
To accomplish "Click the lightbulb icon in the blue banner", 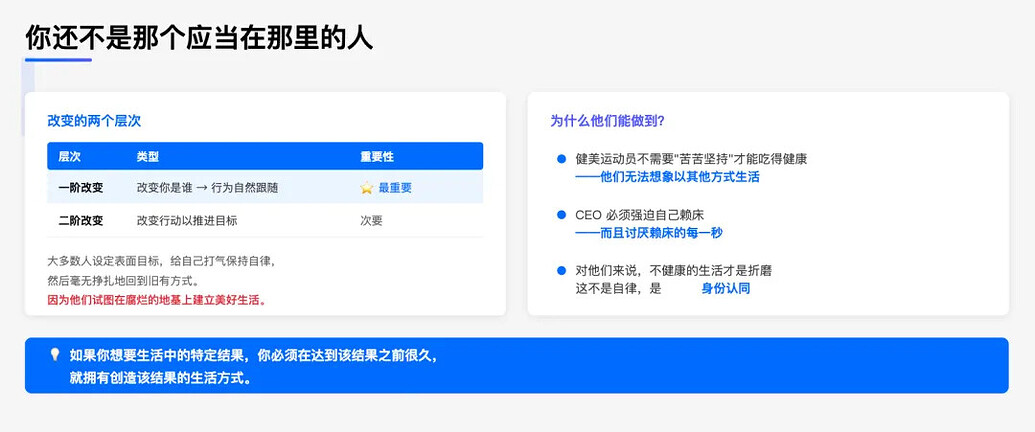I will coord(55,355).
